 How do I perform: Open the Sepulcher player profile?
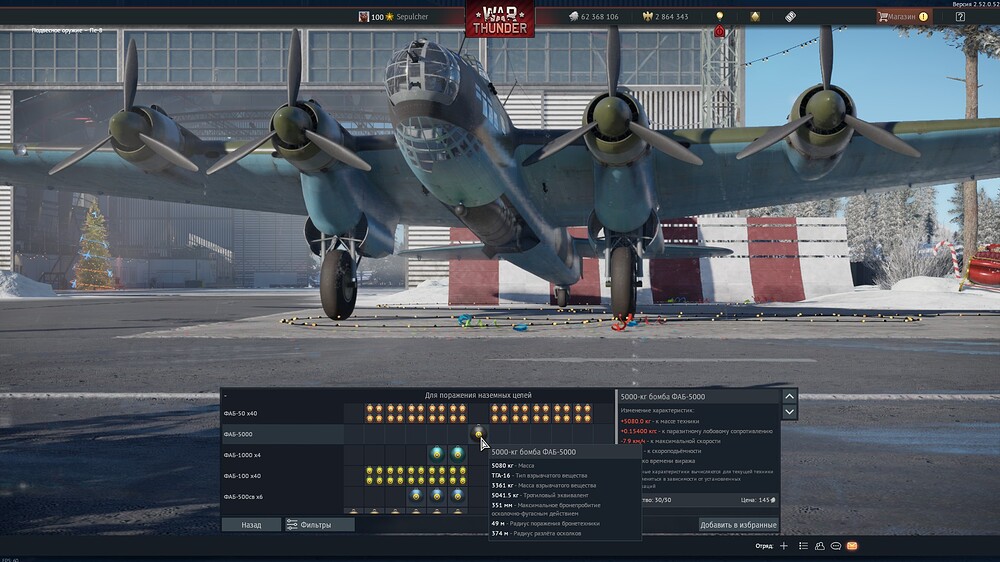412,17
